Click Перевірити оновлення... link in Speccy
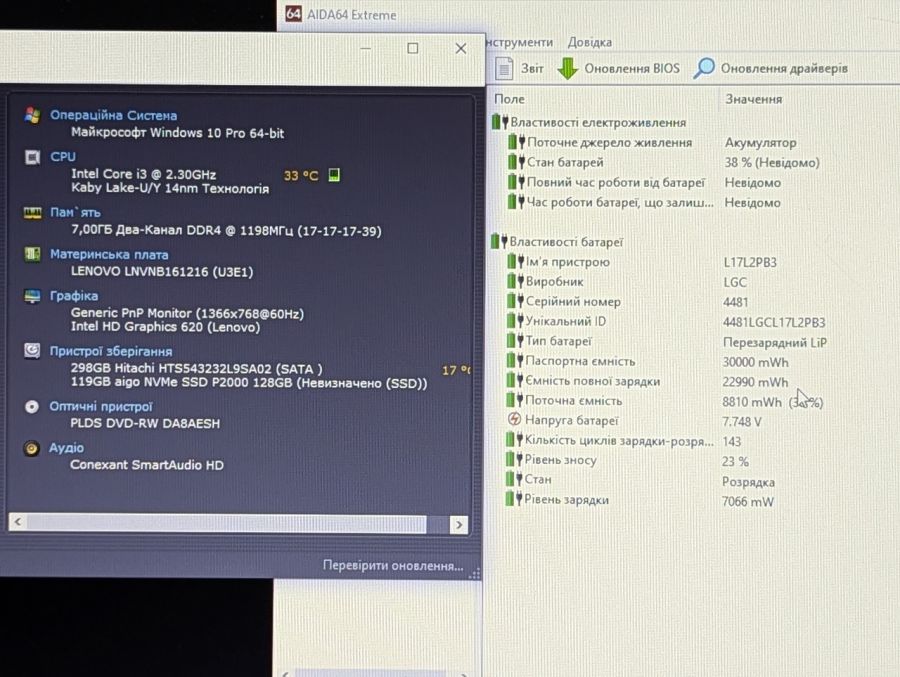This screenshot has height=677, width=900. tap(393, 566)
